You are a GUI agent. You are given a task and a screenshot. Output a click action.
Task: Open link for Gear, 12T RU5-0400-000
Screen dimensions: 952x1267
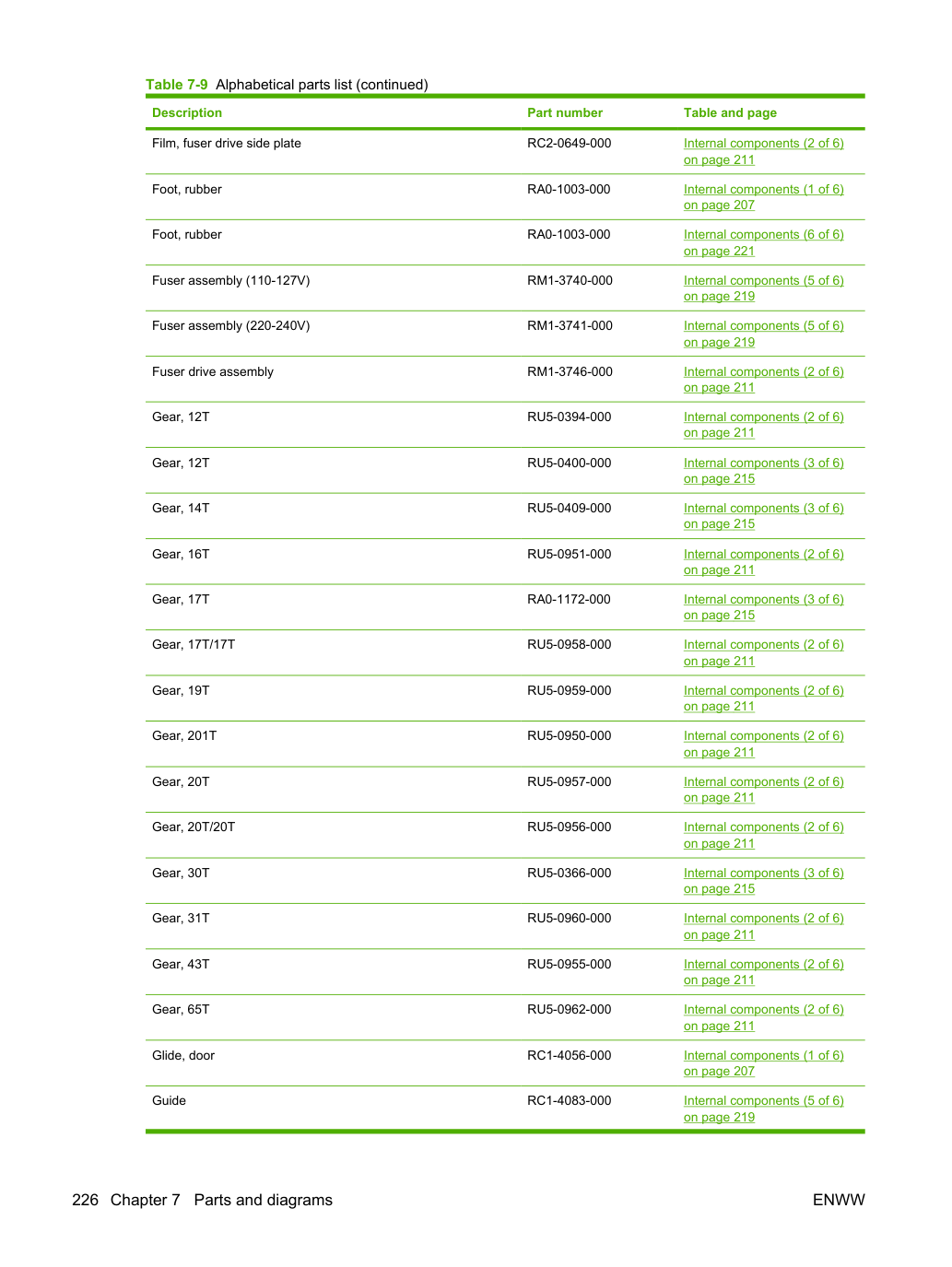763,471
